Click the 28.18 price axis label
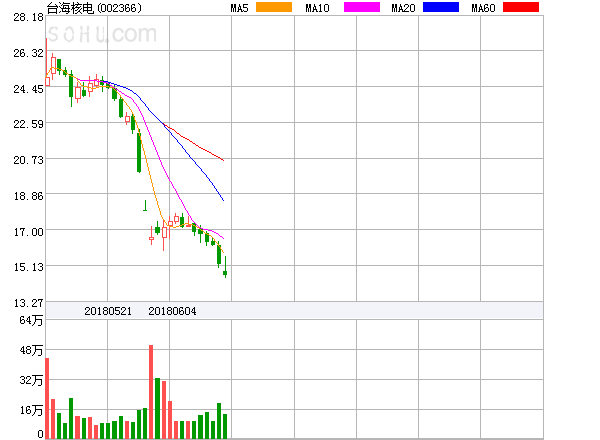 click(29, 17)
